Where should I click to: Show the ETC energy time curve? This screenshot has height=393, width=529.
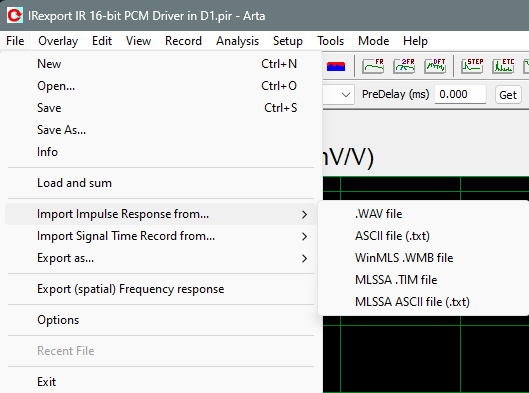(503, 66)
